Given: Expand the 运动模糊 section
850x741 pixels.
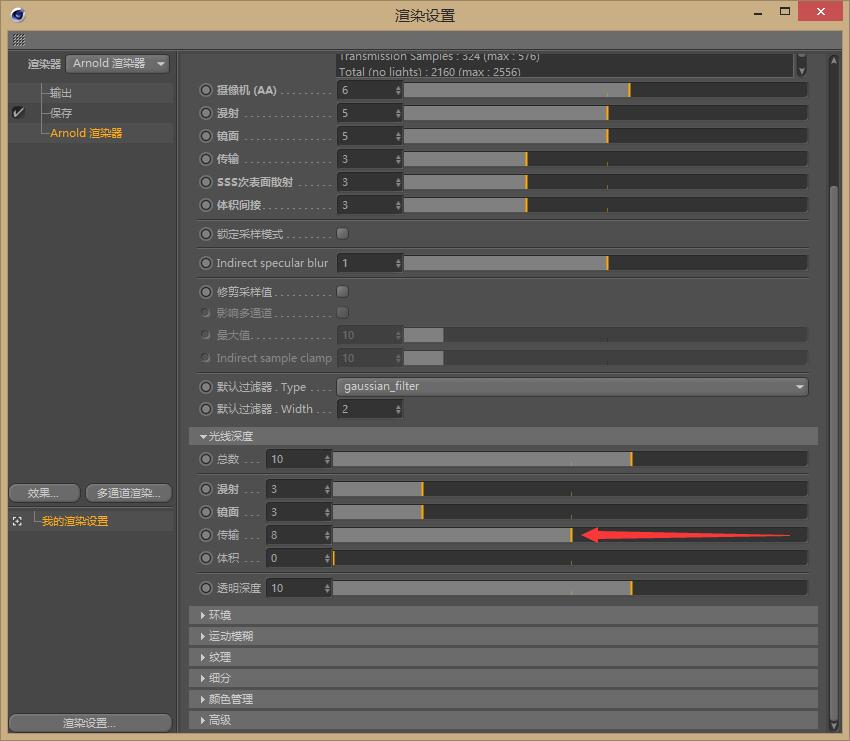Looking at the screenshot, I should coord(503,636).
